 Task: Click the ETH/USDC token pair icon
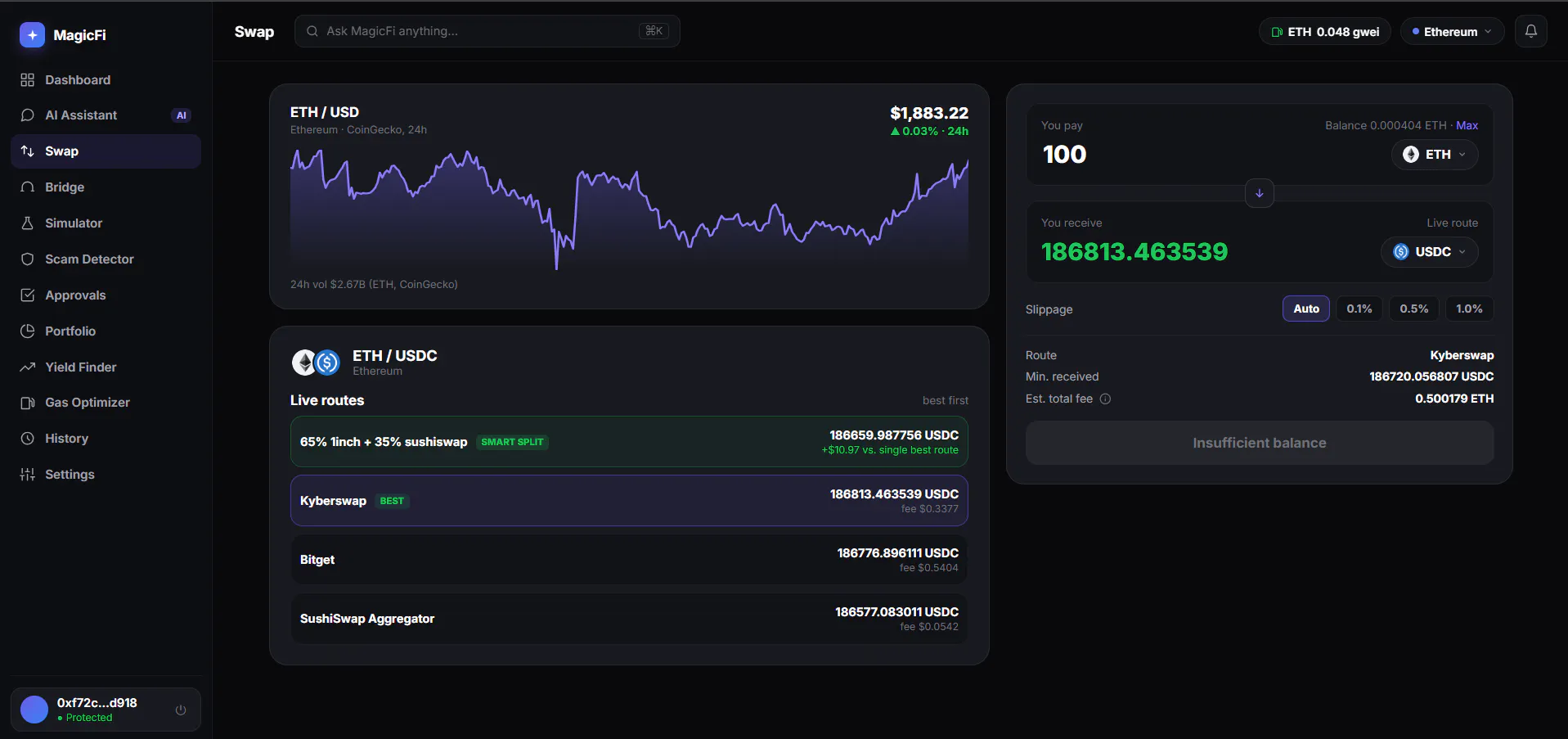[316, 363]
